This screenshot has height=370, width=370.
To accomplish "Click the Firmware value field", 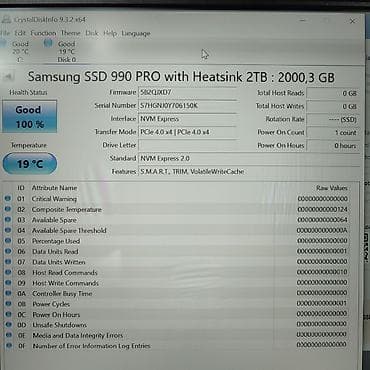I will point(187,92).
